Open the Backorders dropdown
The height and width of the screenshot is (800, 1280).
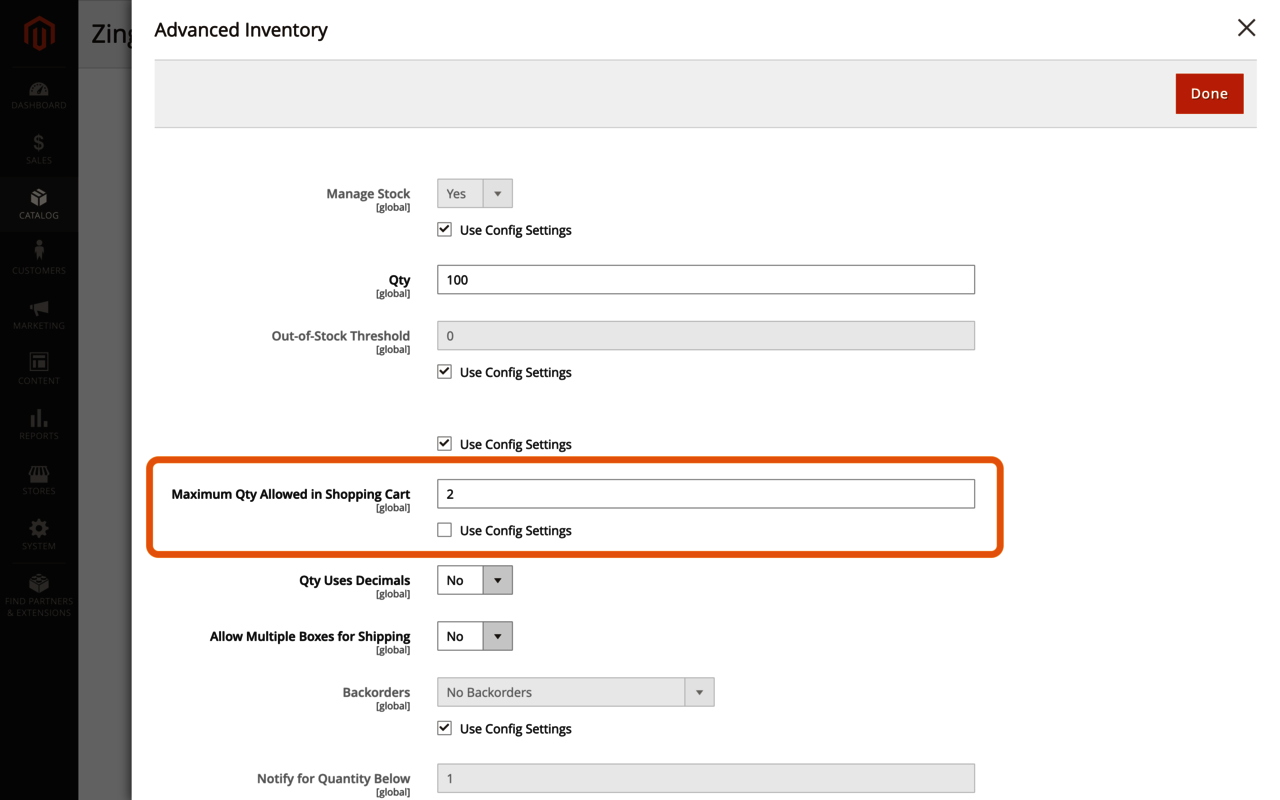point(575,692)
